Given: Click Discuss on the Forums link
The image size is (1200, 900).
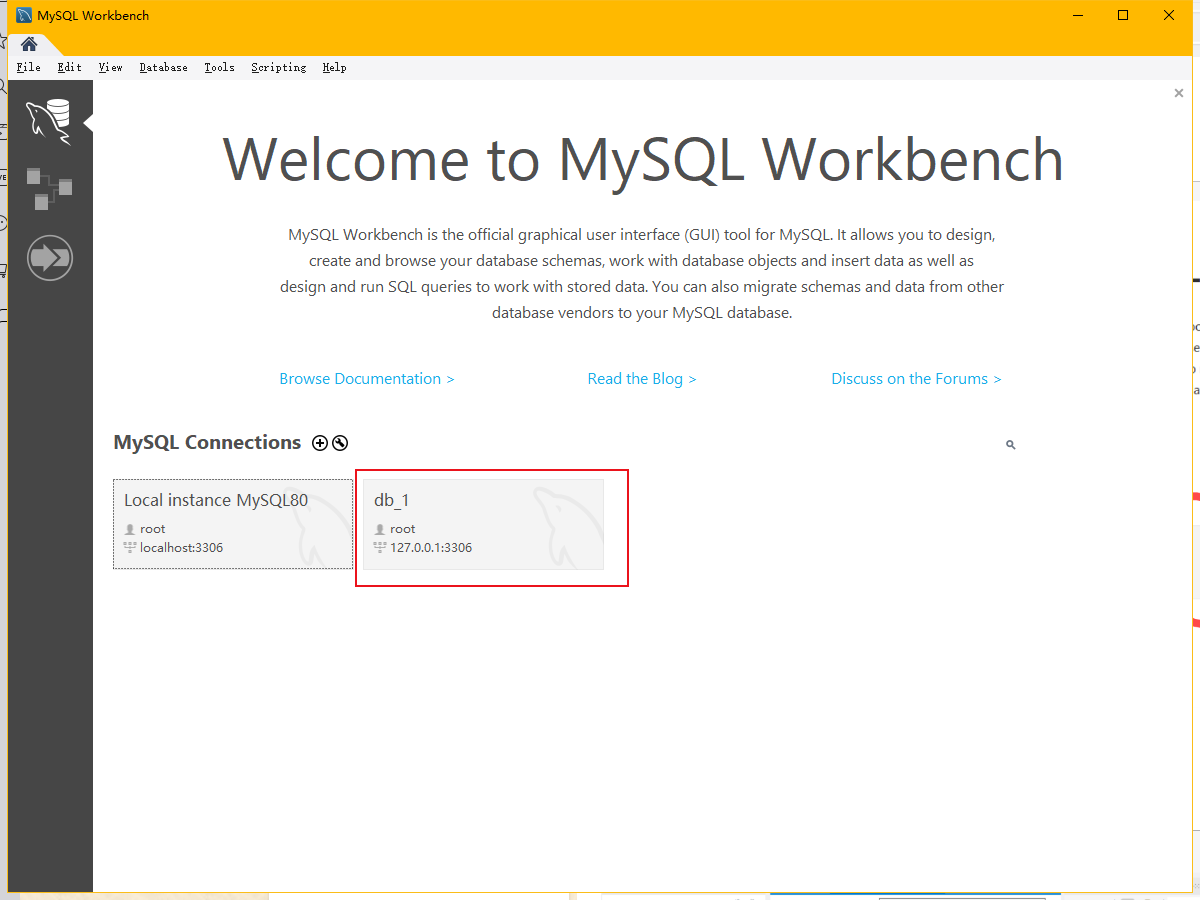Looking at the screenshot, I should tap(916, 379).
